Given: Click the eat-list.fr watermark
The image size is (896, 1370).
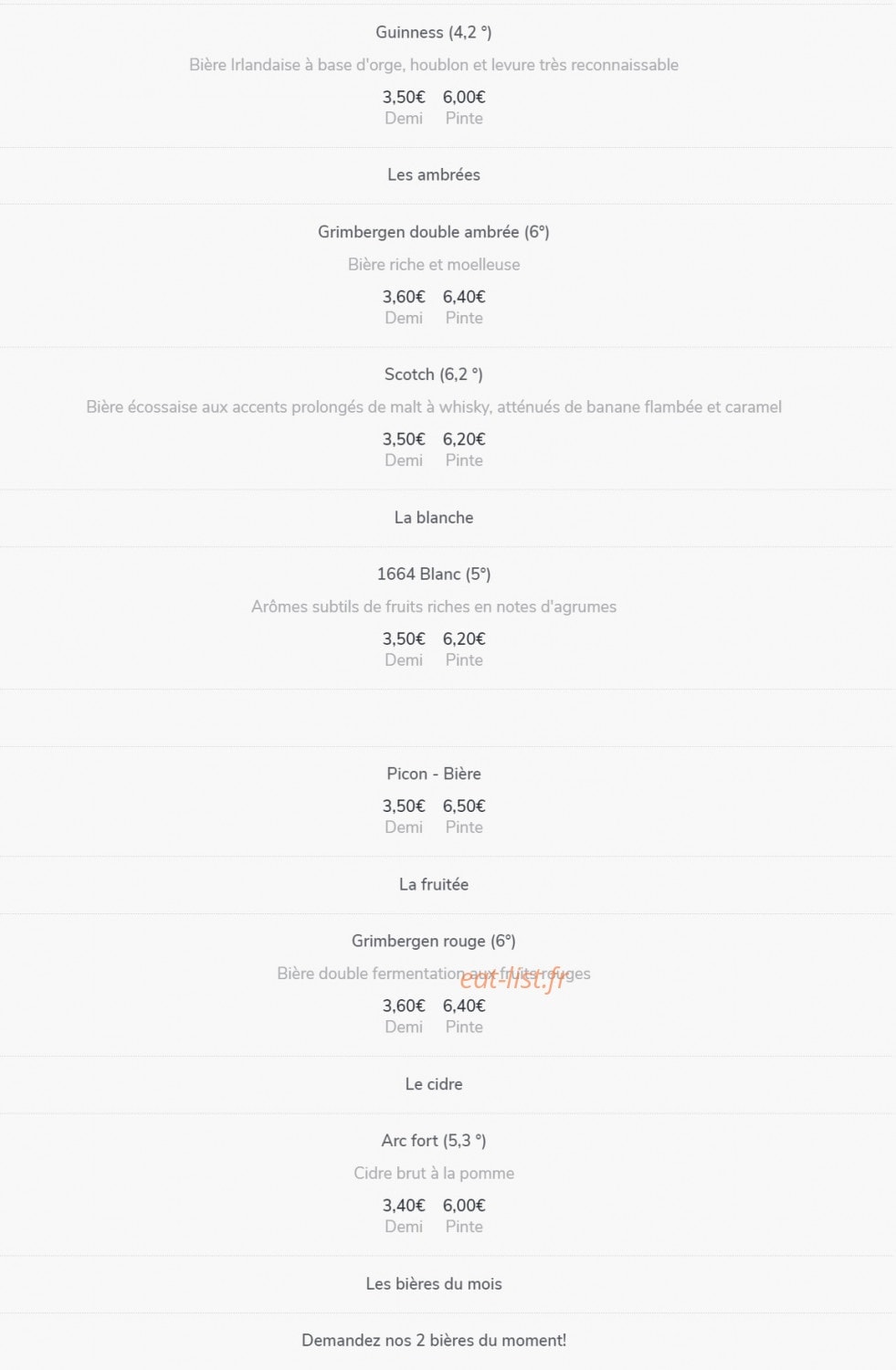Looking at the screenshot, I should pyautogui.click(x=513, y=978).
